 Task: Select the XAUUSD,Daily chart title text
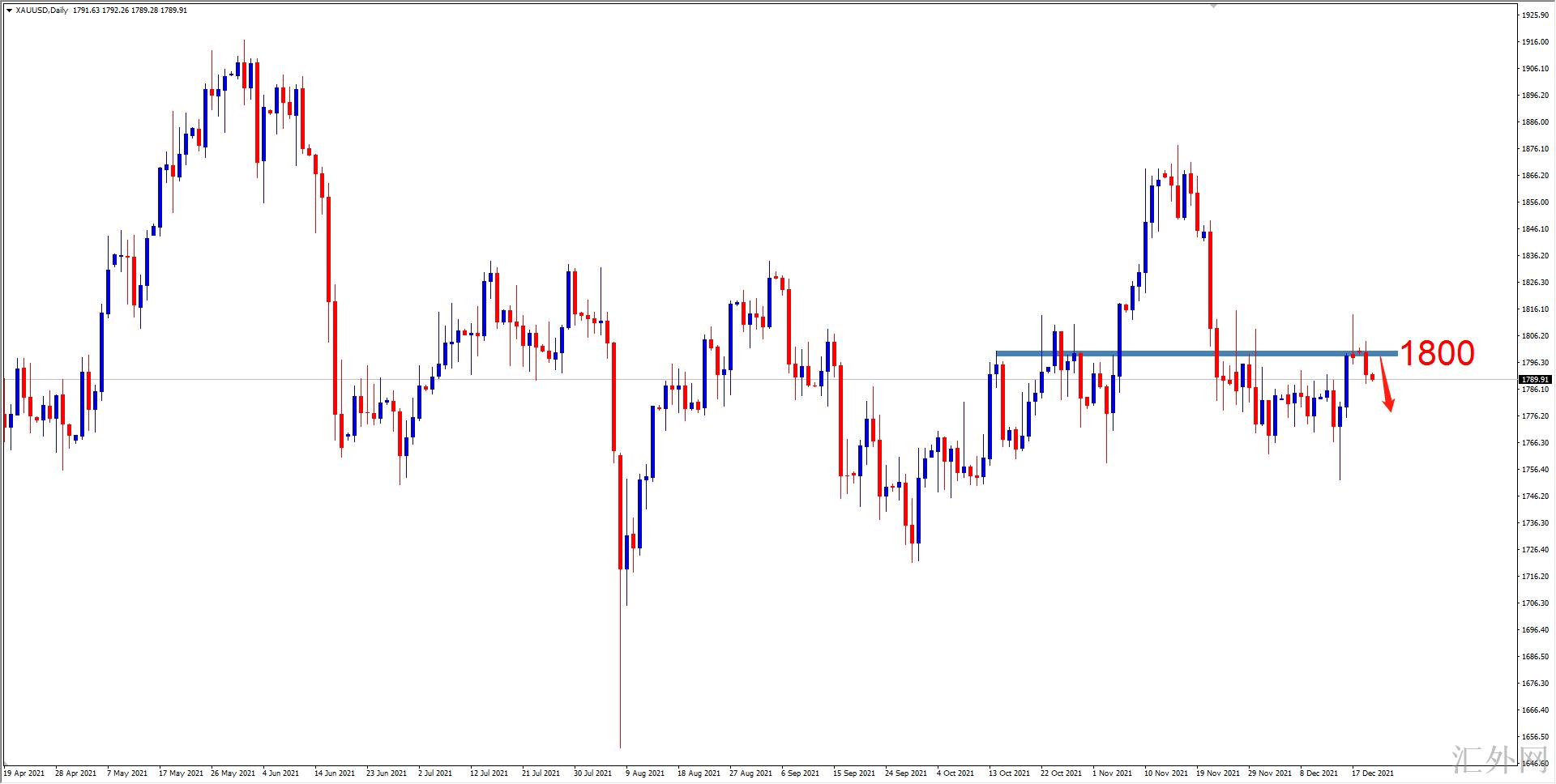coord(42,11)
